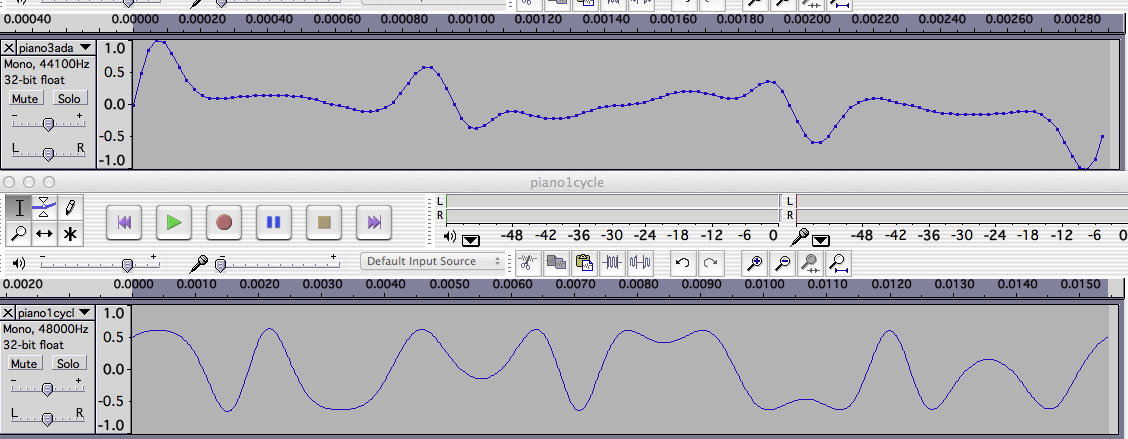
Task: Select the Multi-tool asterisk mode
Action: pyautogui.click(x=70, y=233)
